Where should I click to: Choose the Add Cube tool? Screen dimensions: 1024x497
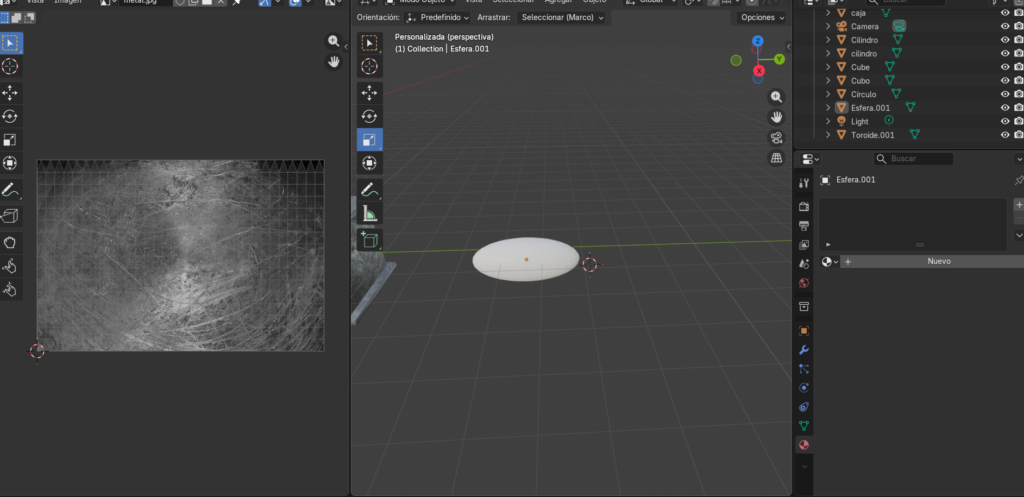coord(370,239)
